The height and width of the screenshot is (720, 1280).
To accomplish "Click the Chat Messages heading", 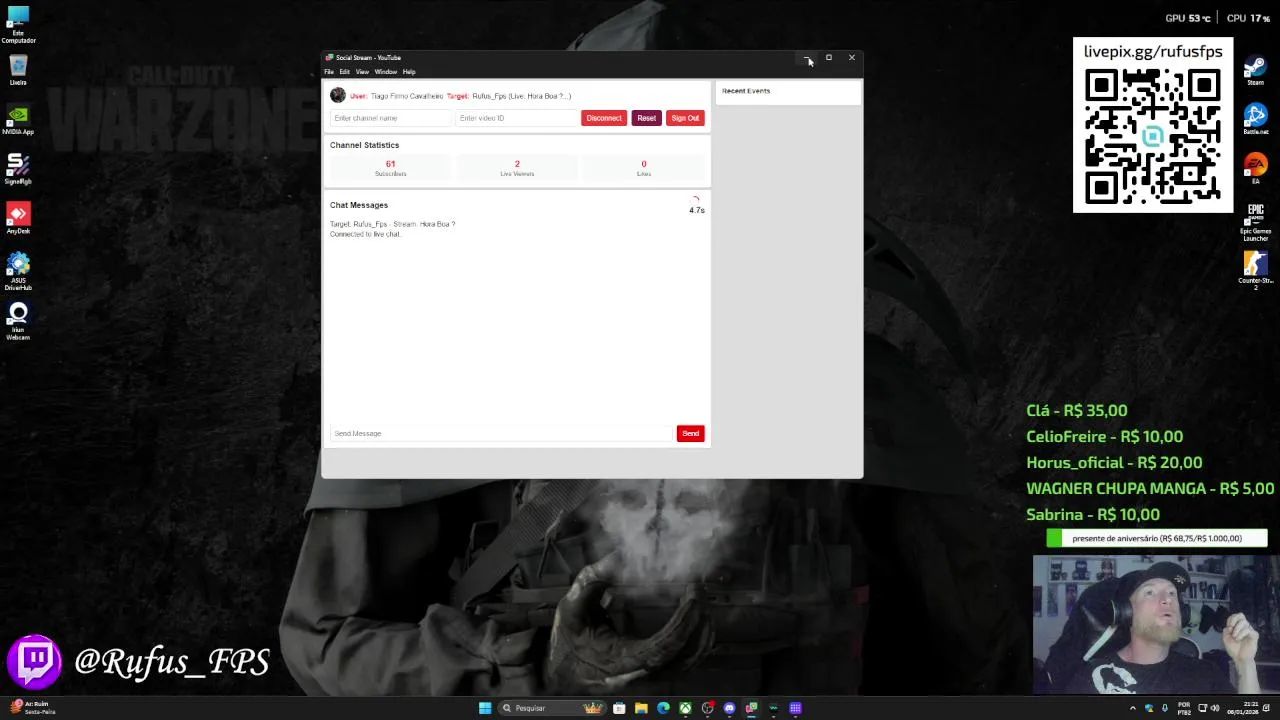I will click(359, 205).
